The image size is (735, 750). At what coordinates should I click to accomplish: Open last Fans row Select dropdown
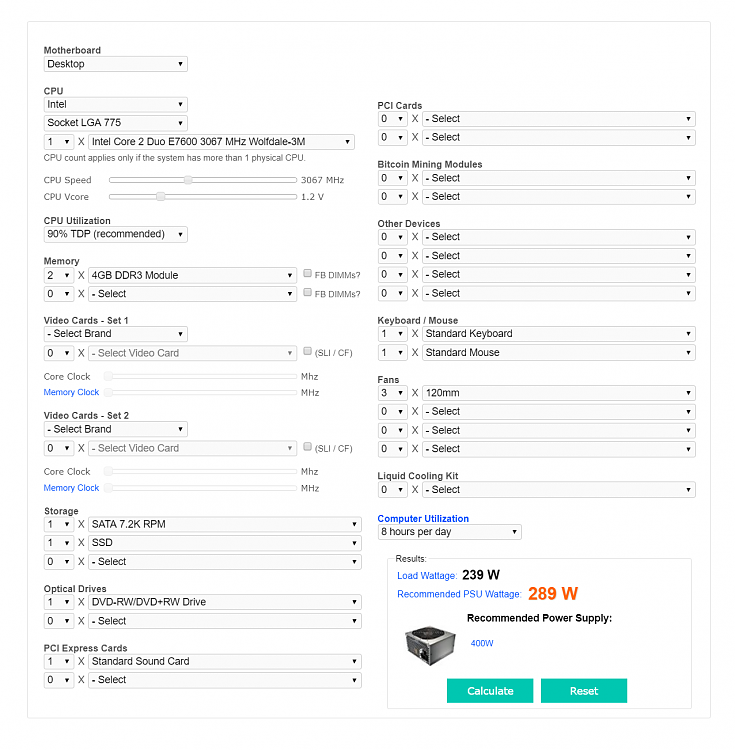pyautogui.click(x=559, y=449)
